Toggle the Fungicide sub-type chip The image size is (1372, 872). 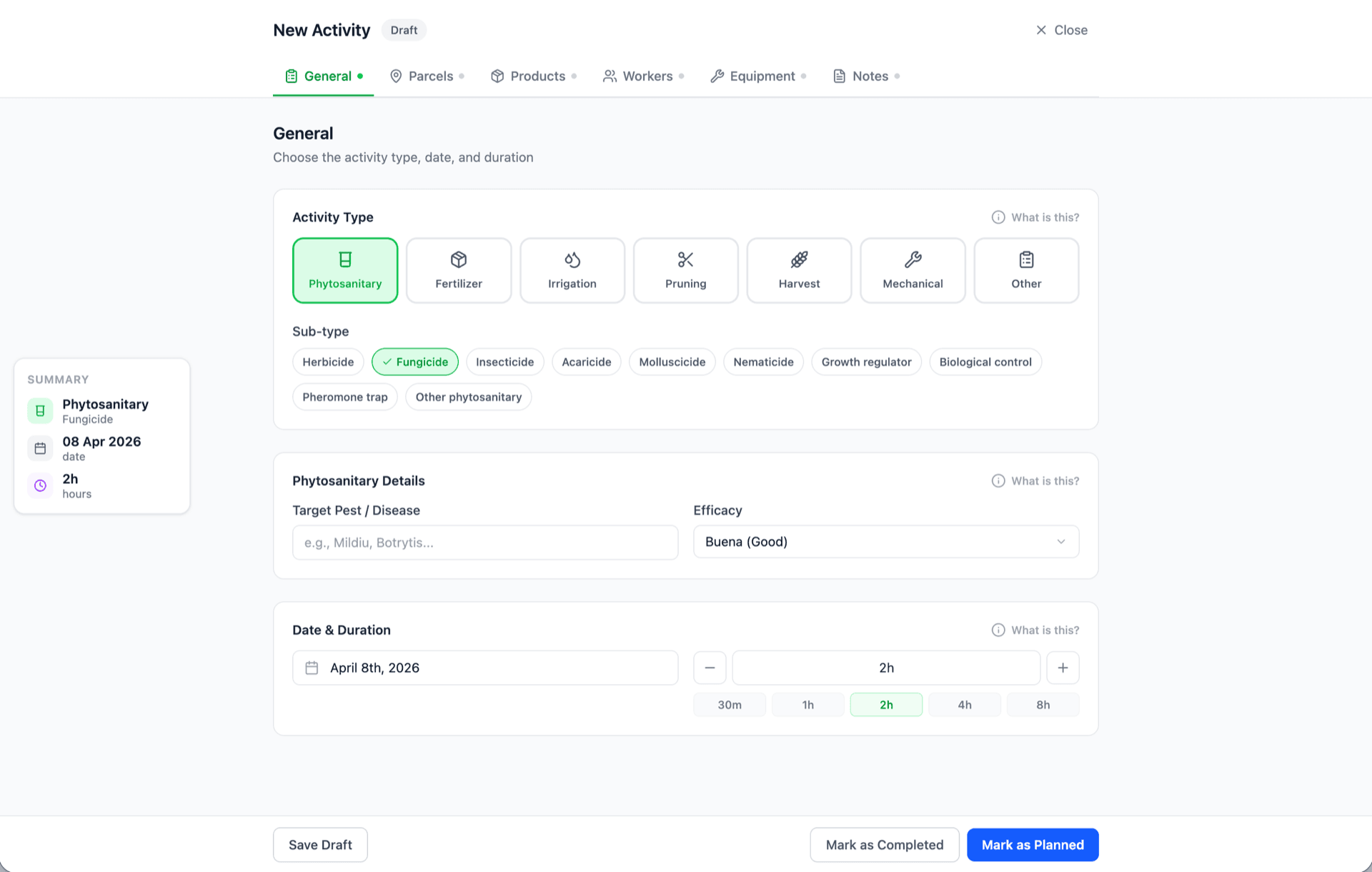click(x=414, y=362)
